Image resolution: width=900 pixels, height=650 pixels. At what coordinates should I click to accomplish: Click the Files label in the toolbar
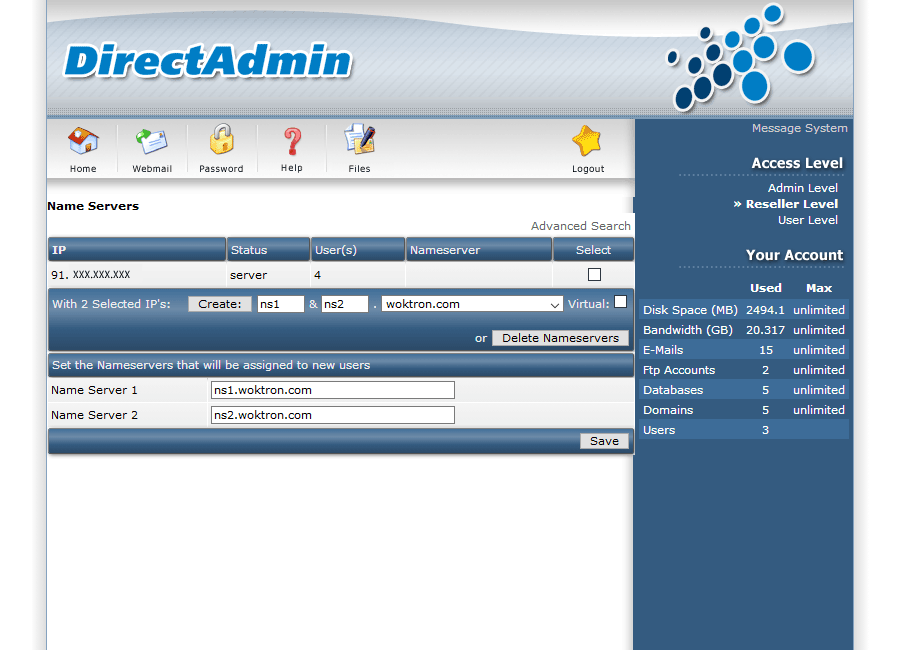(359, 169)
